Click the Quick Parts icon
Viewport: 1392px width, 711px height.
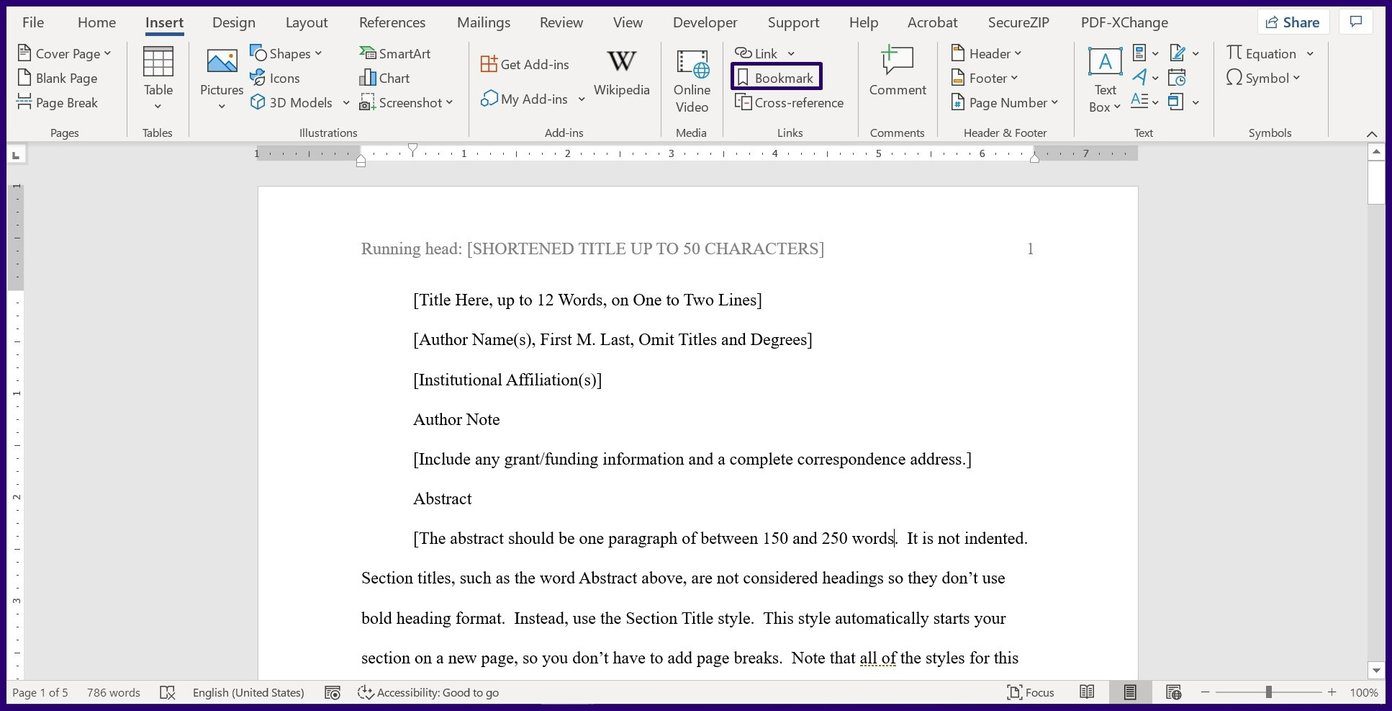tap(1139, 53)
